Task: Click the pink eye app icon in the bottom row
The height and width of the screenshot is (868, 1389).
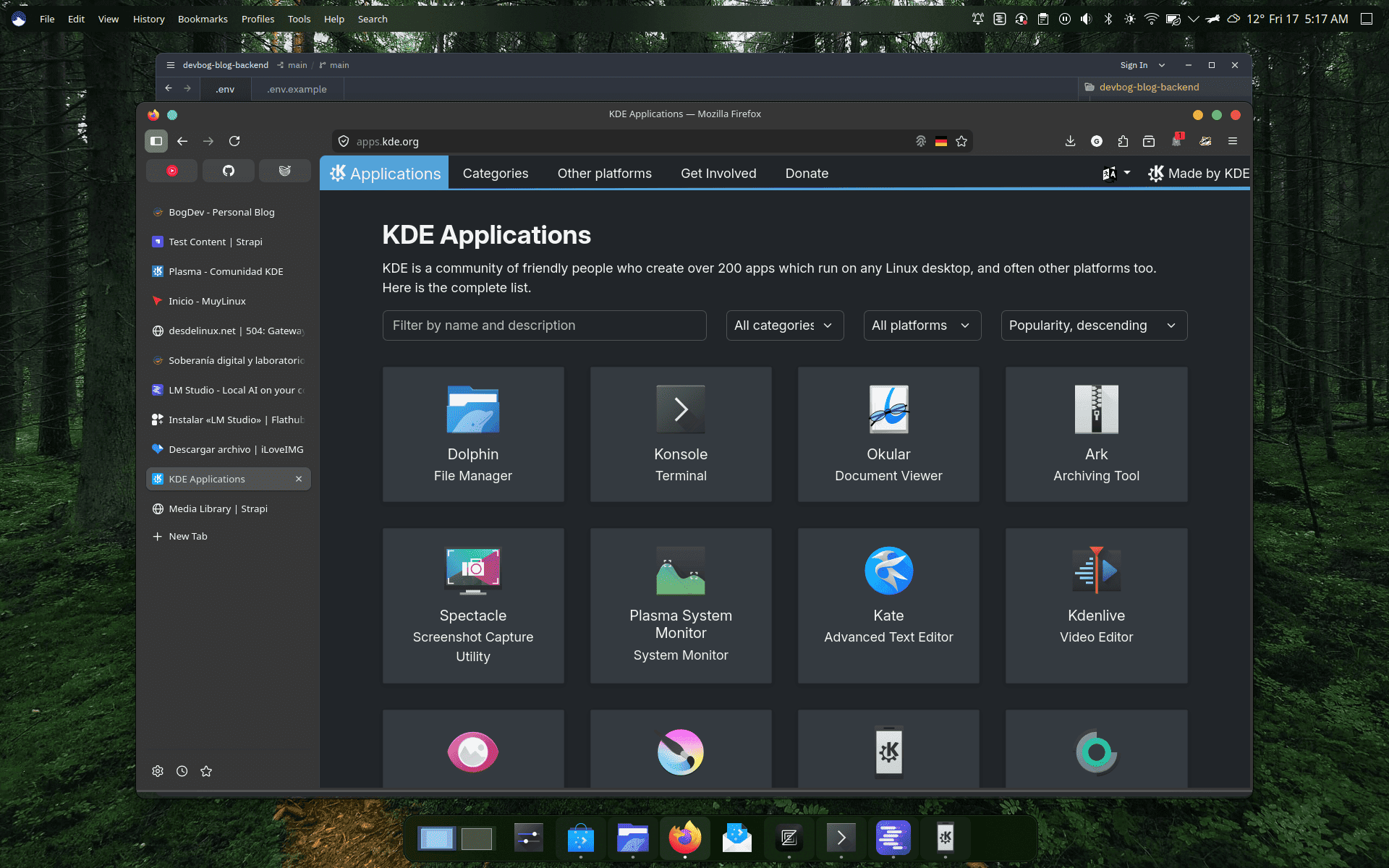Action: coord(473,752)
